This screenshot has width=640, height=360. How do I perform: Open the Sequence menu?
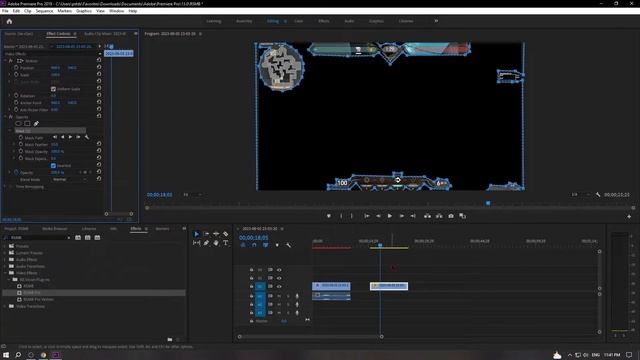[x=44, y=11]
